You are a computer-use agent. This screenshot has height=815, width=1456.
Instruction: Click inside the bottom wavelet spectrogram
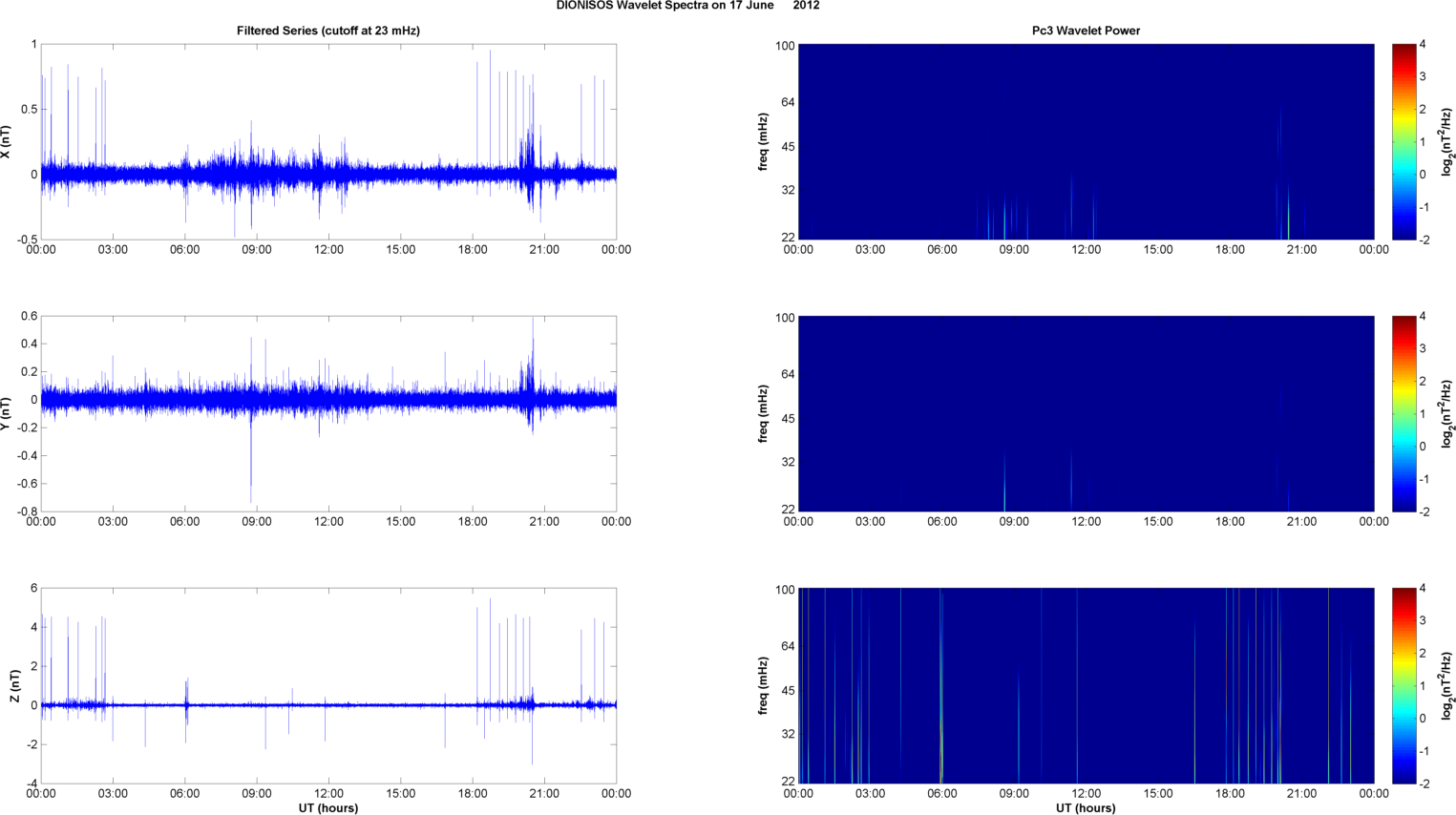pos(1086,686)
